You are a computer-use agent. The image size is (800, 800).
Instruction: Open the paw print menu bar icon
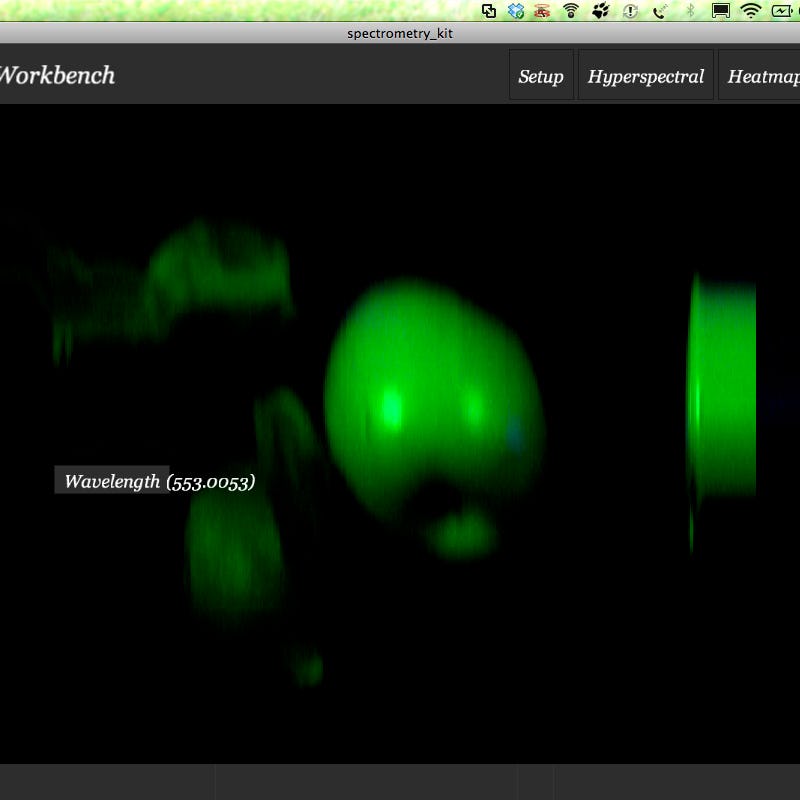point(601,11)
